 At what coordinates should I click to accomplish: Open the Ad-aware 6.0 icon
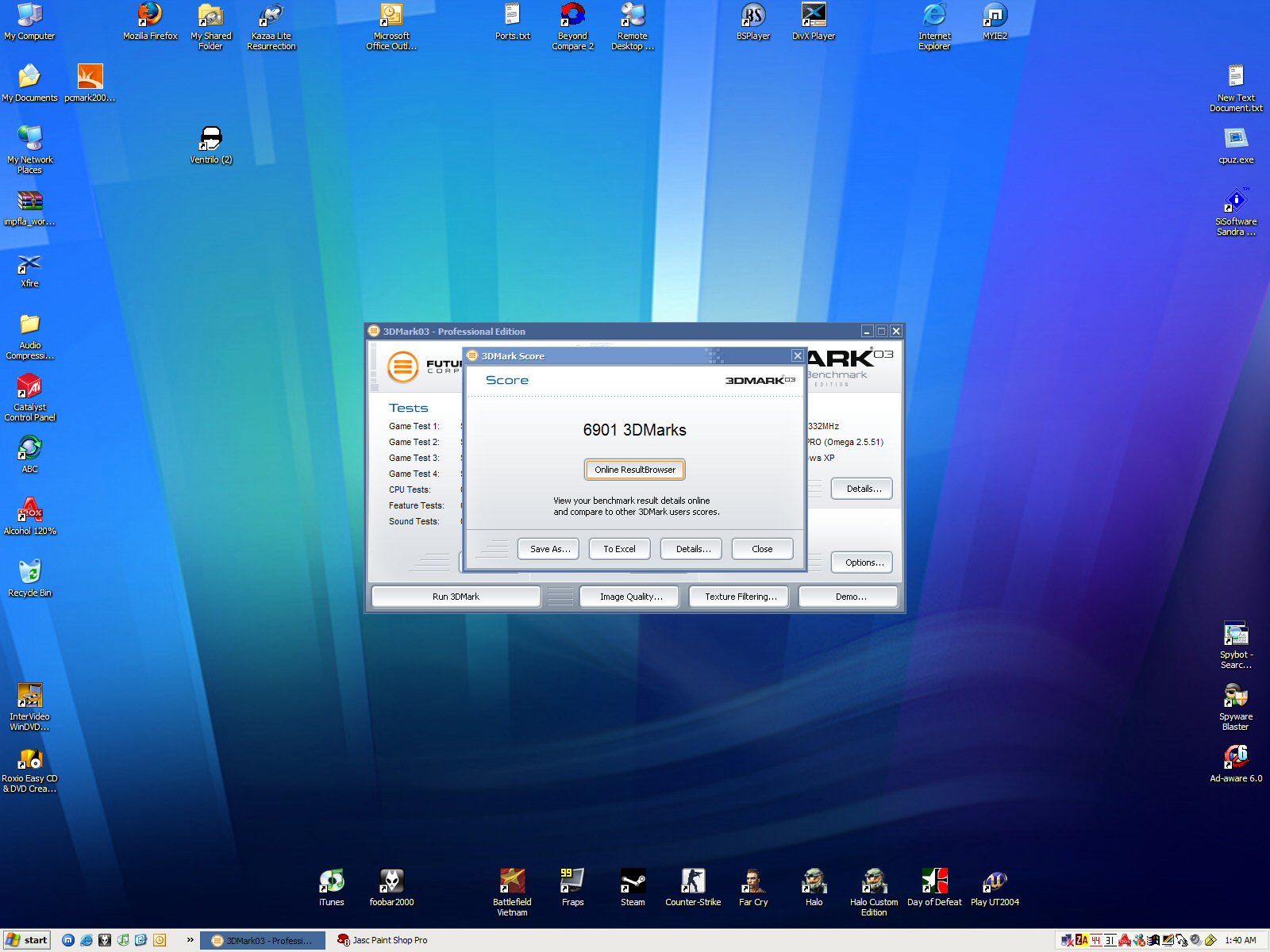click(x=1236, y=764)
